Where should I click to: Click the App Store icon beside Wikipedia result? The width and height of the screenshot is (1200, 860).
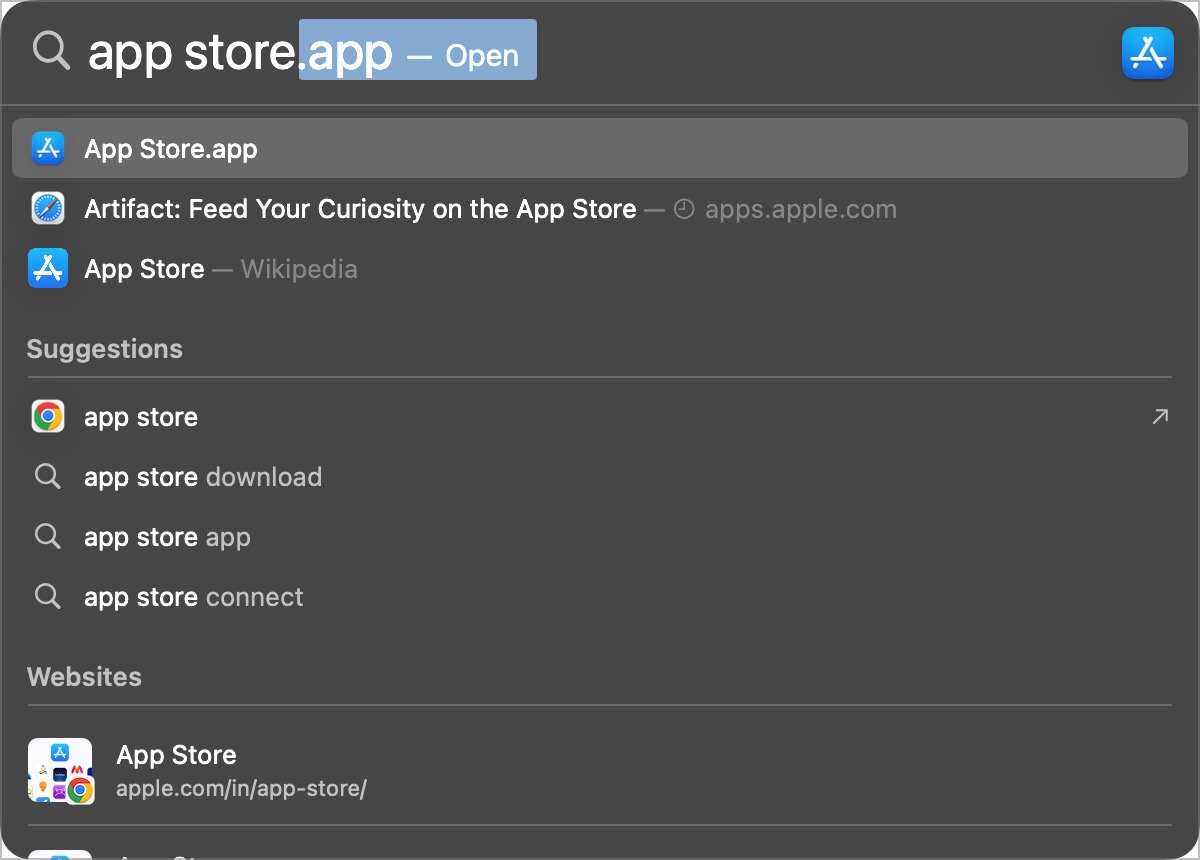point(48,268)
